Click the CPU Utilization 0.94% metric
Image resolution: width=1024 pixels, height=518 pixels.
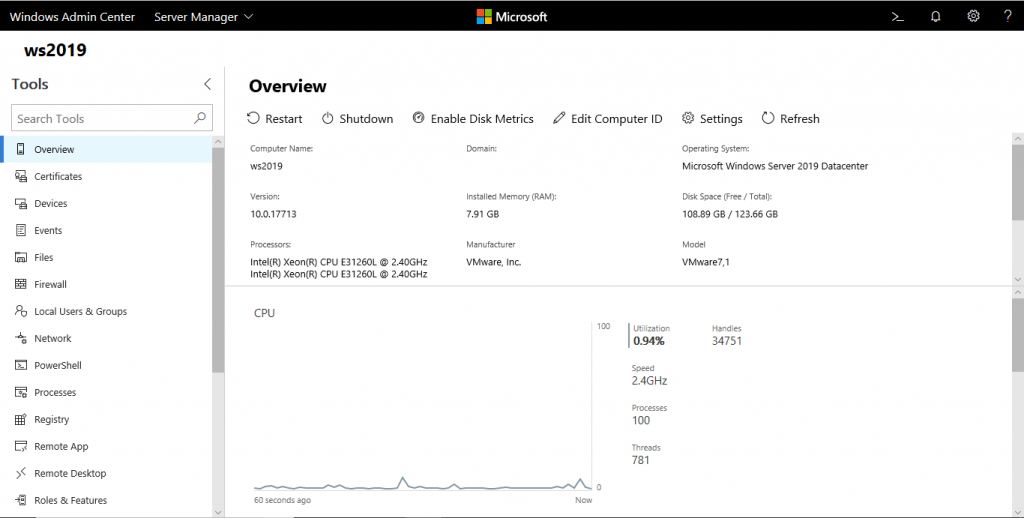coord(649,335)
